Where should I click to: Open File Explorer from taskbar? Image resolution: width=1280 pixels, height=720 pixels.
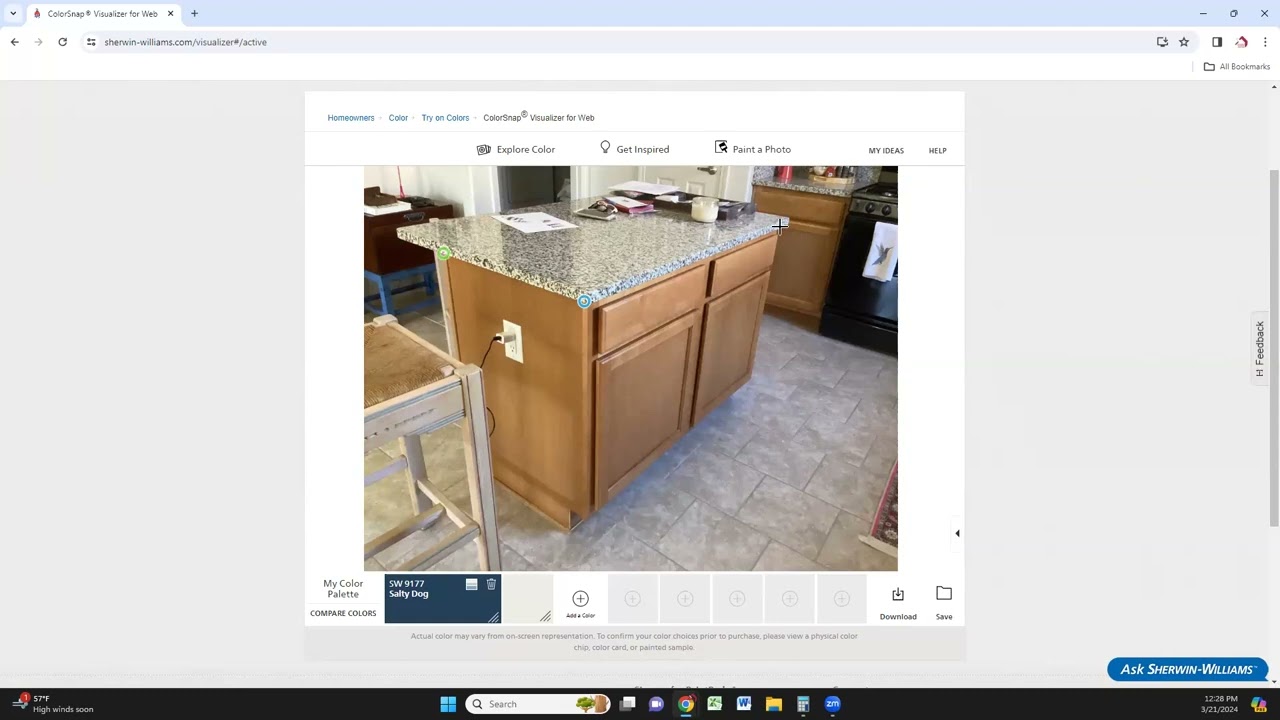point(774,704)
